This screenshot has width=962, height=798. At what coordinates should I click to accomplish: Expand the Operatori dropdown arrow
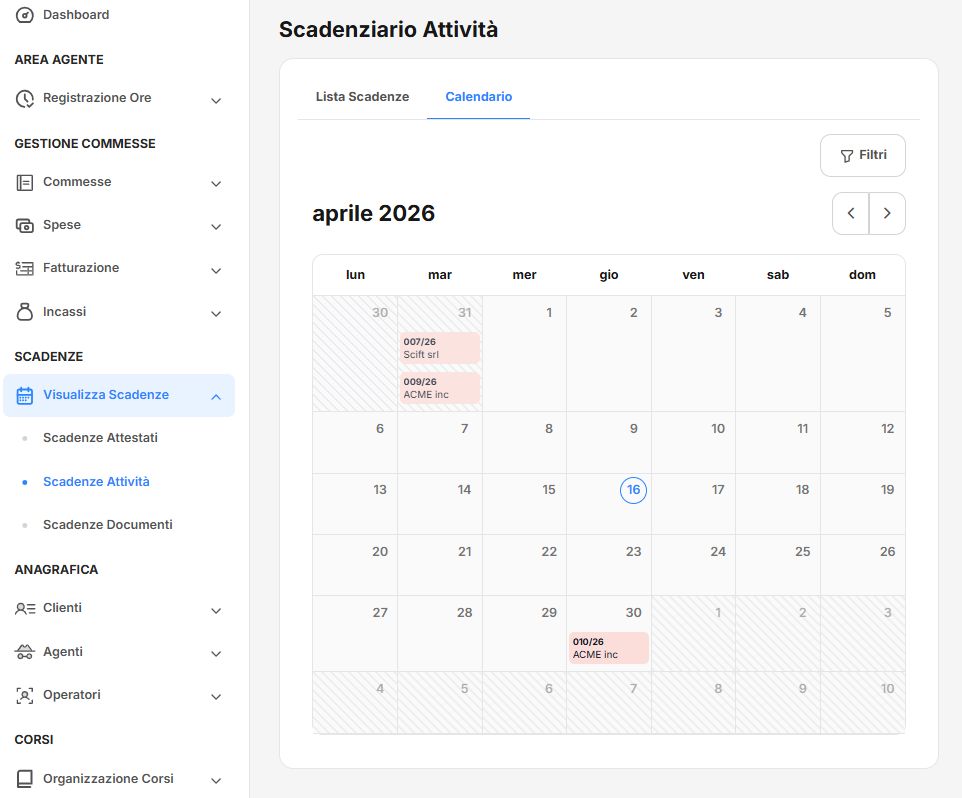pos(216,697)
